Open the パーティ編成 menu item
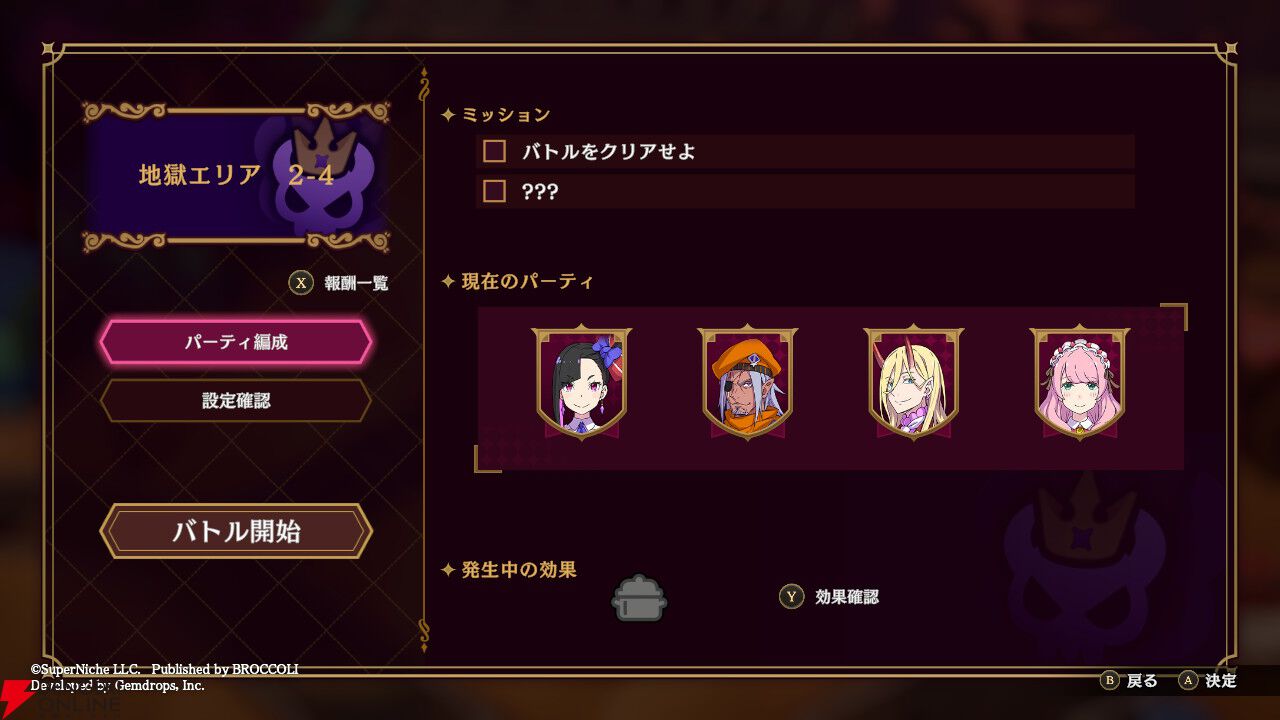Image resolution: width=1280 pixels, height=720 pixels. click(x=236, y=342)
